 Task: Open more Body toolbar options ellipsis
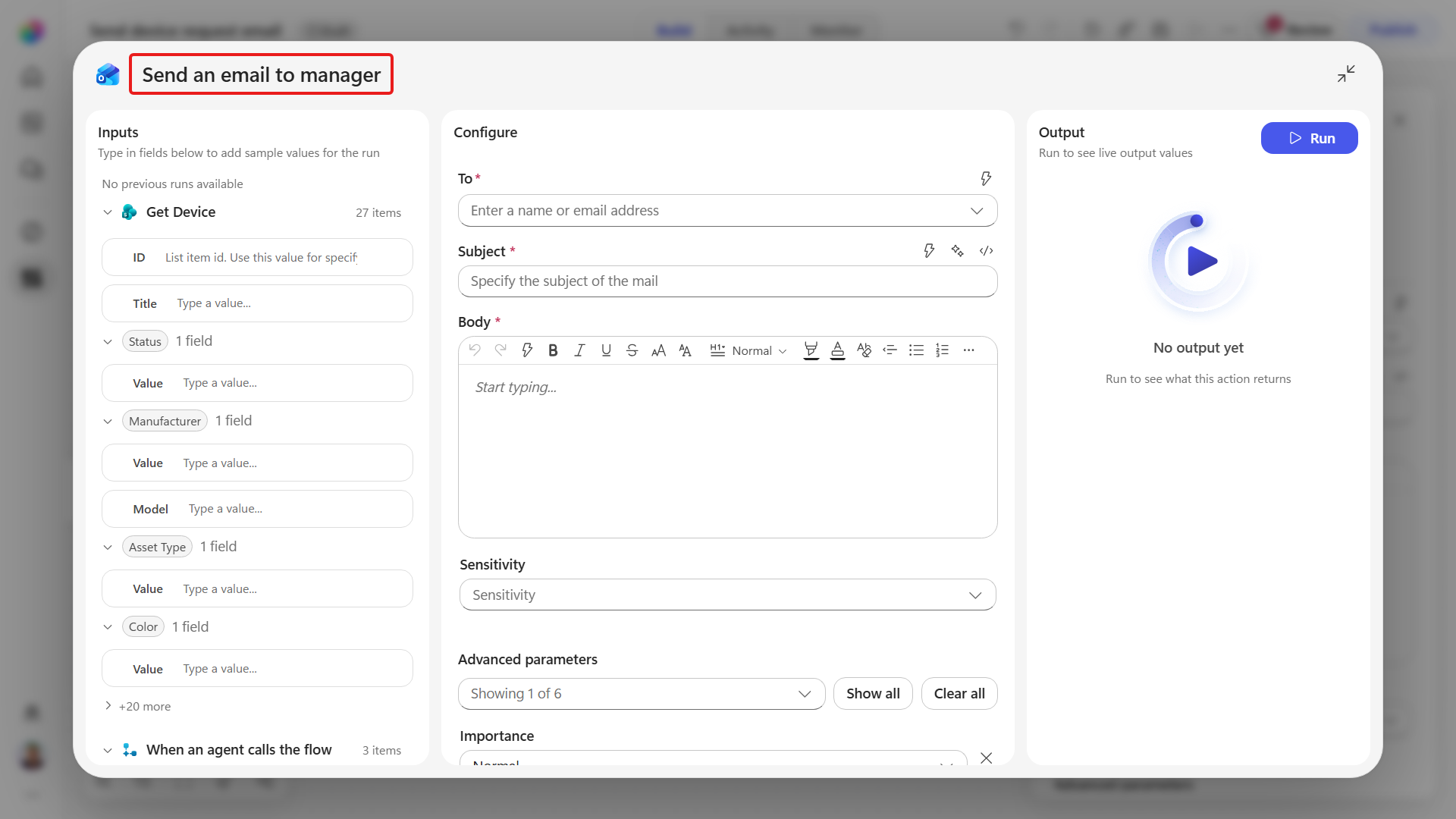tap(968, 350)
